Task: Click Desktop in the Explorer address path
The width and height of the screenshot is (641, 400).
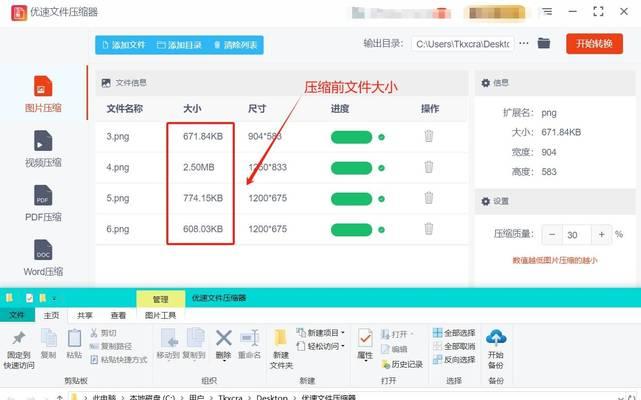Action: (272, 397)
